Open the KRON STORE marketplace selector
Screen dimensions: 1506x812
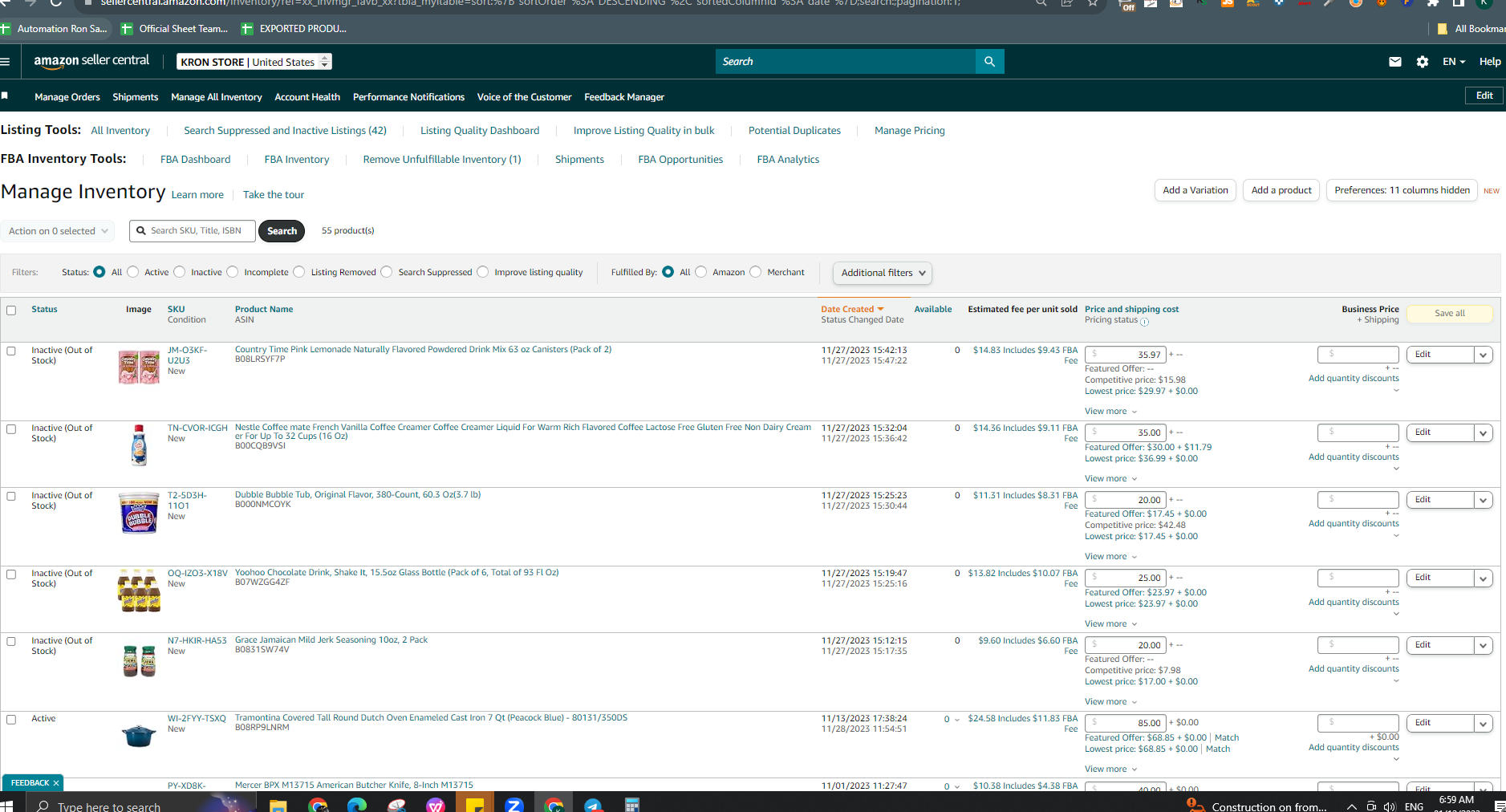(x=254, y=62)
